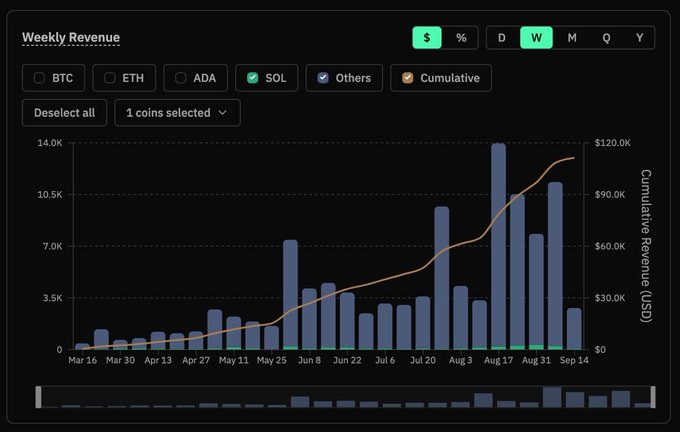The width and height of the screenshot is (680, 432).
Task: Click the '10.5K' left axis value
Action: pyautogui.click(x=50, y=195)
